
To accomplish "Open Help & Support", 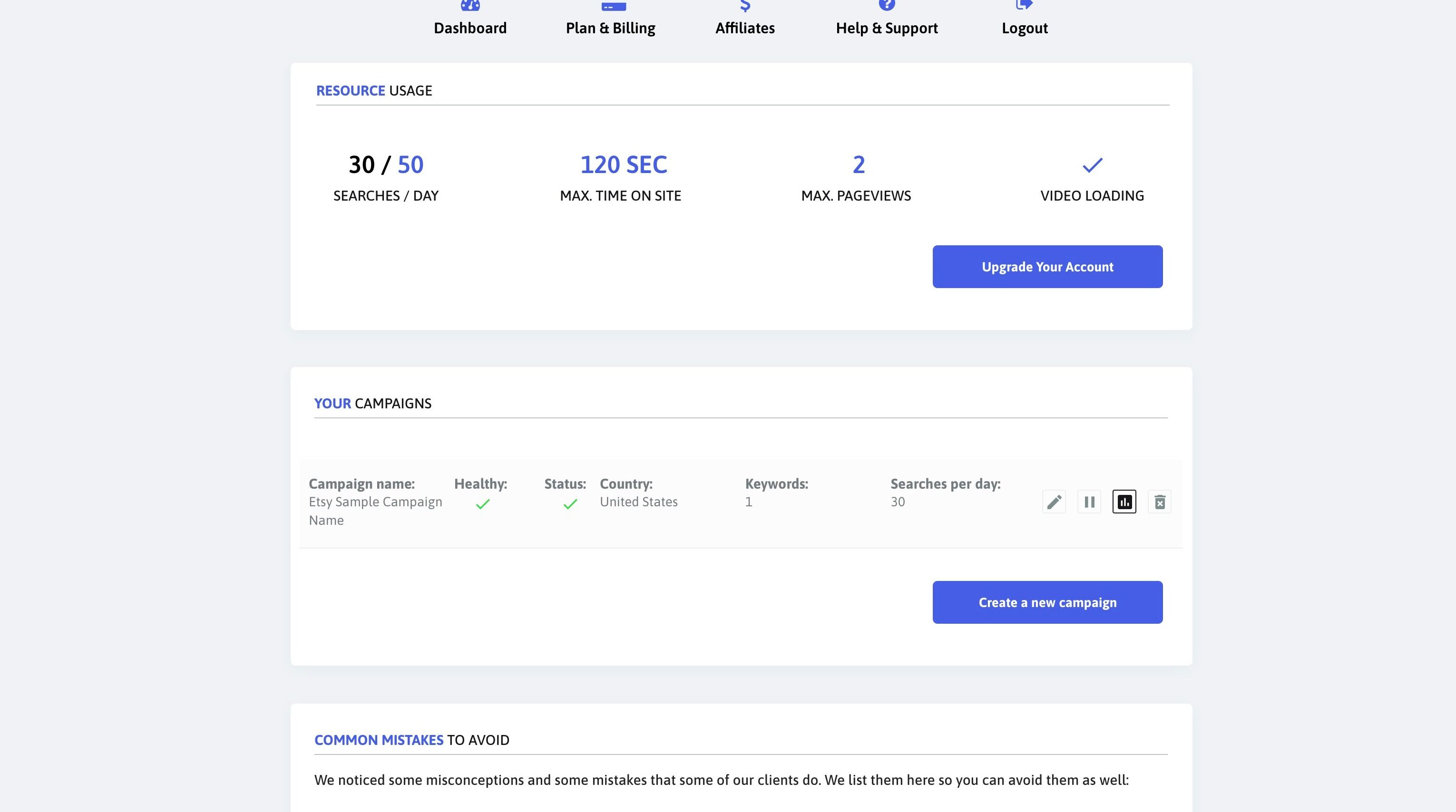I will click(x=887, y=28).
